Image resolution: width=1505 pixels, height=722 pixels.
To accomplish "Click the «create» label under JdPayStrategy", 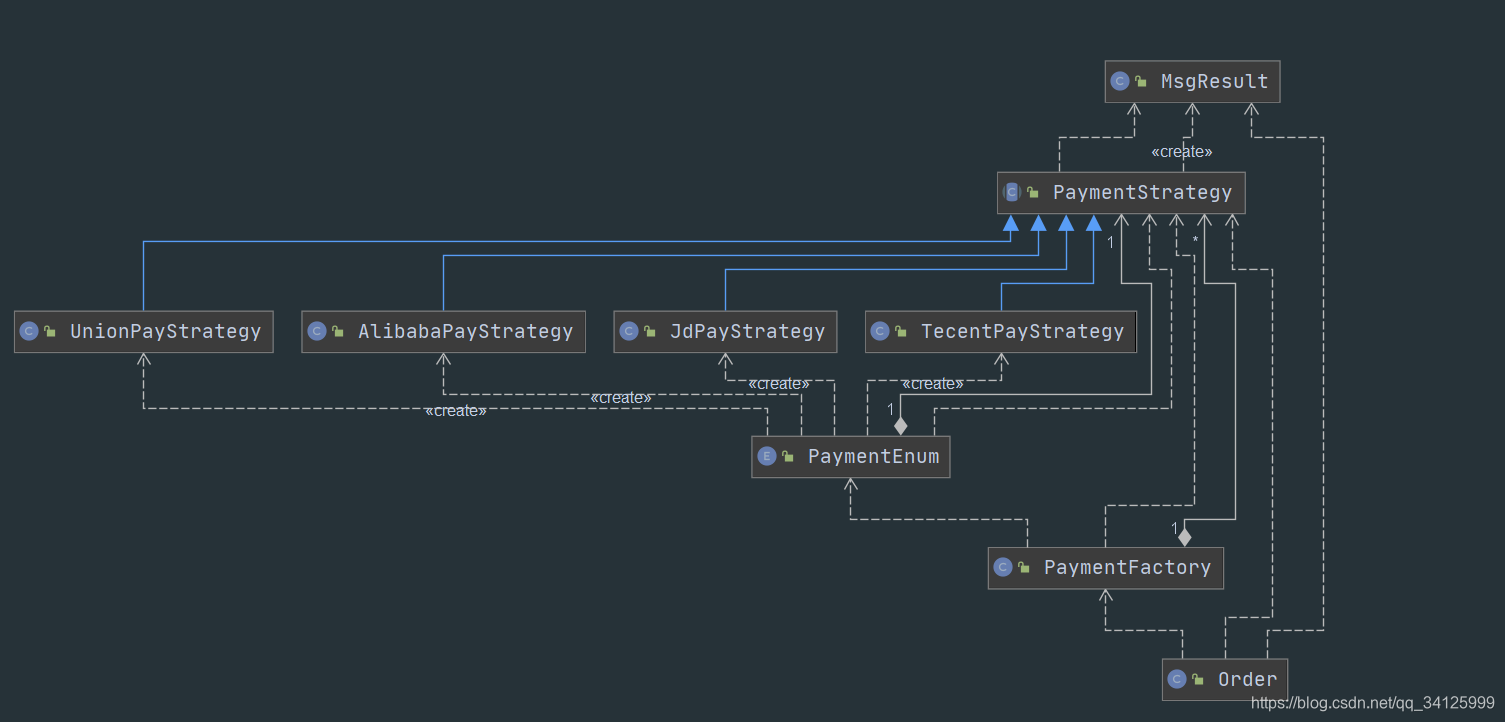I will coord(779,384).
